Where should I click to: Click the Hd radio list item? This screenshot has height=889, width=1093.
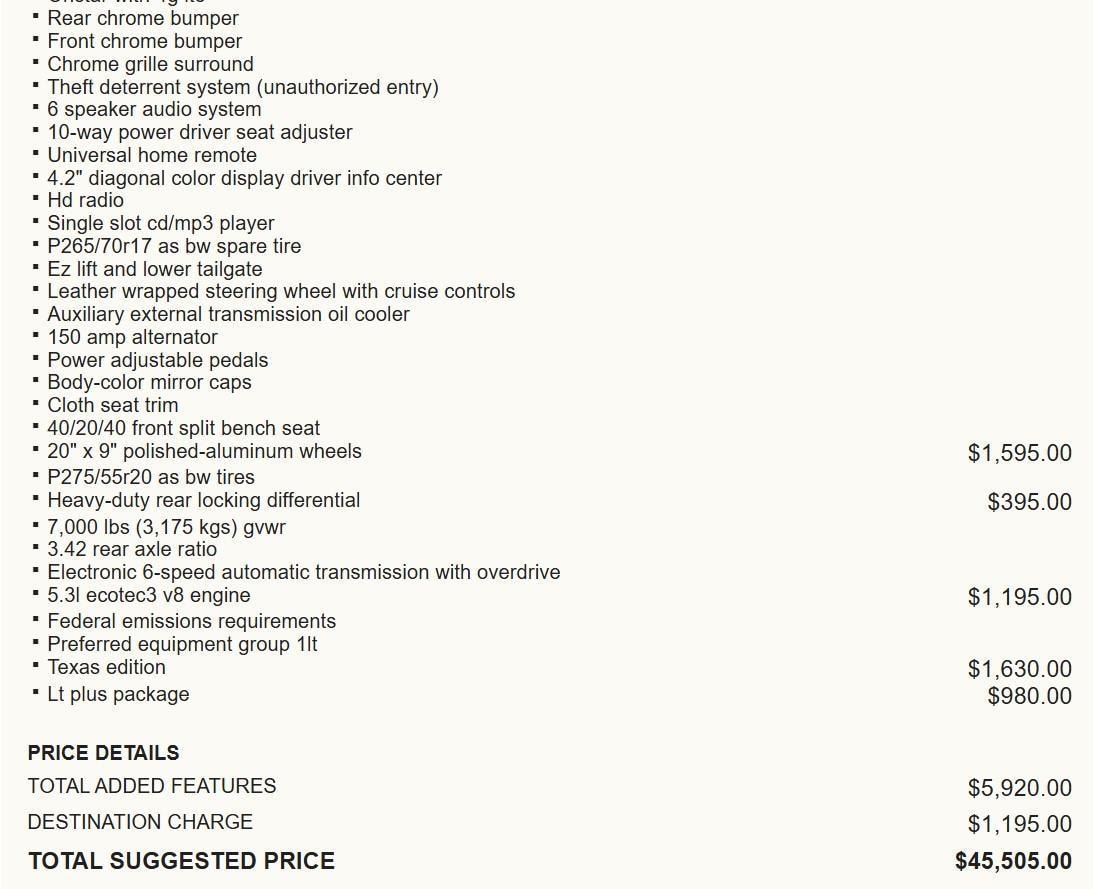click(85, 200)
